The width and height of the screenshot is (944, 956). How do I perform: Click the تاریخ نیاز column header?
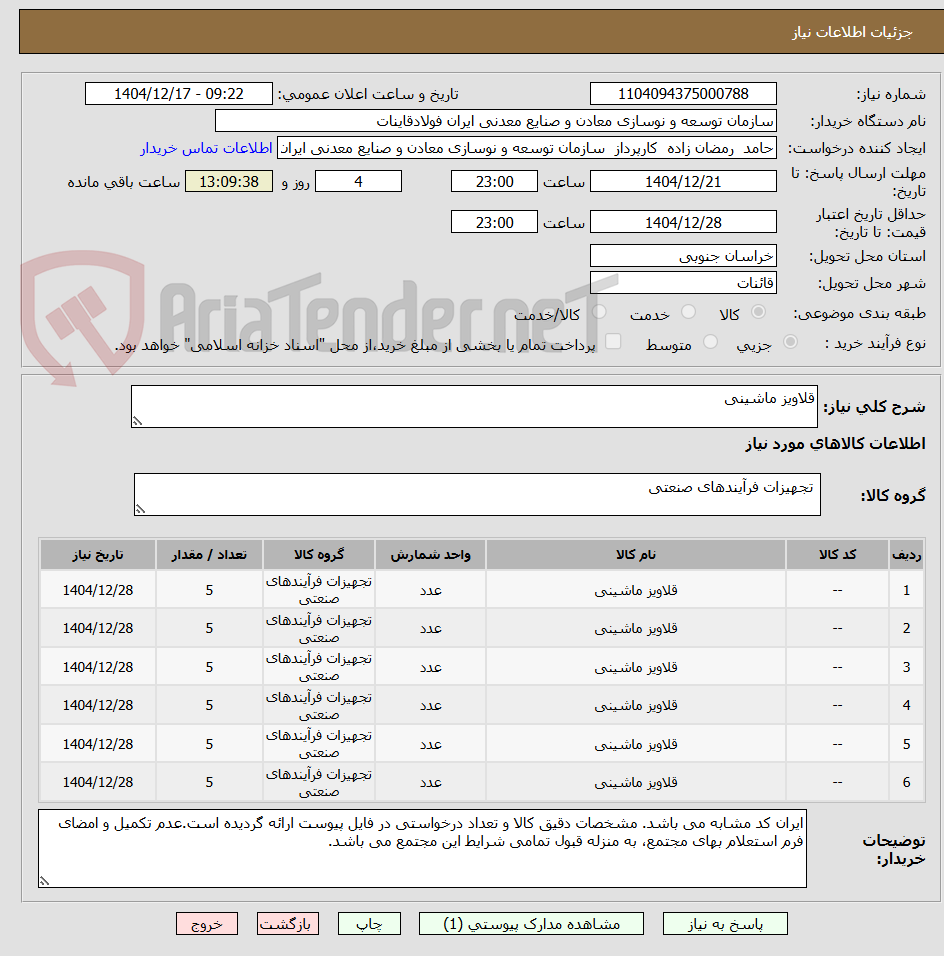pyautogui.click(x=98, y=555)
